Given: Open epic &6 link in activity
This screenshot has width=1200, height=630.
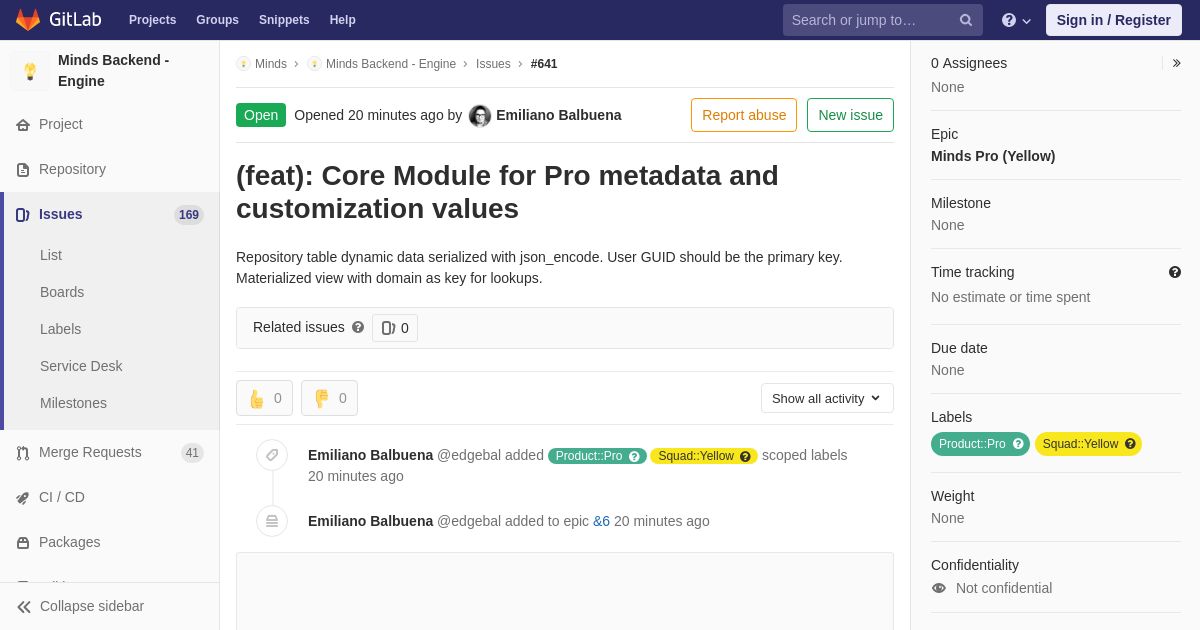Looking at the screenshot, I should [601, 521].
